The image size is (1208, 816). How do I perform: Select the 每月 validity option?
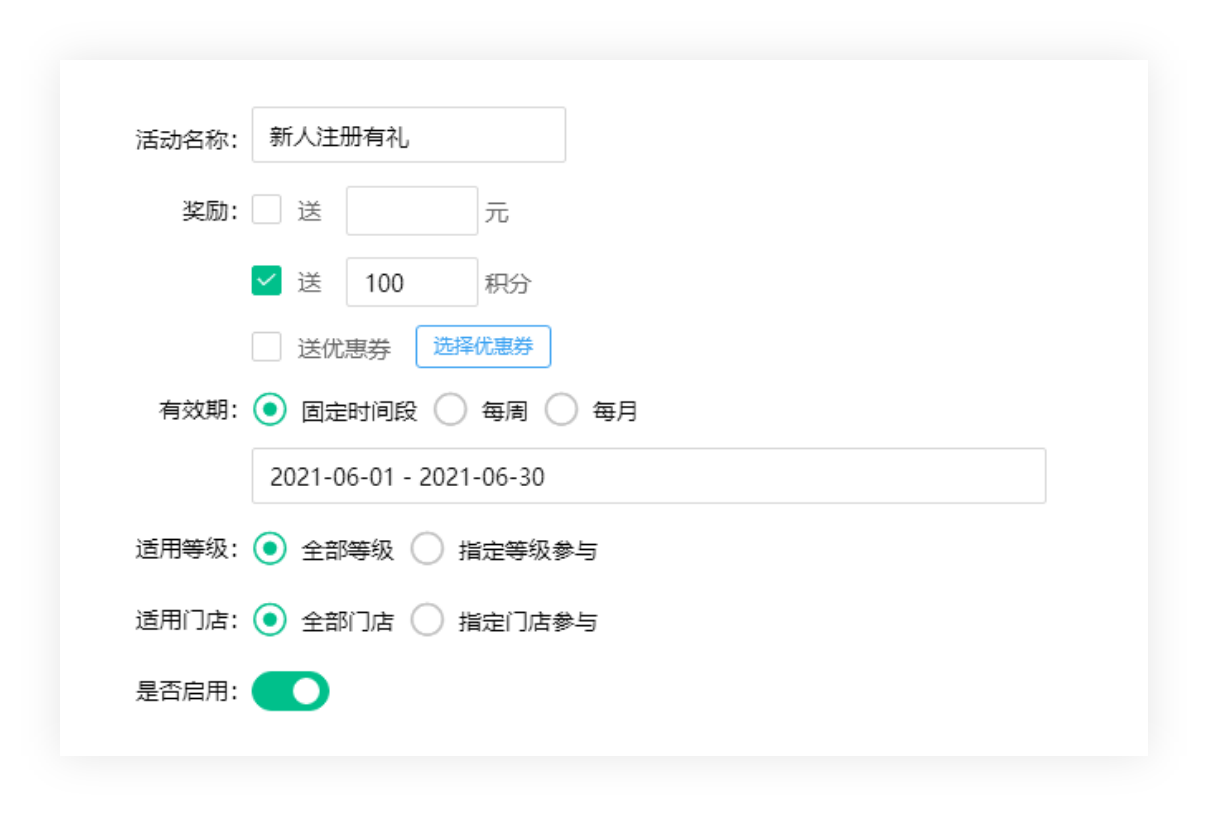point(562,410)
